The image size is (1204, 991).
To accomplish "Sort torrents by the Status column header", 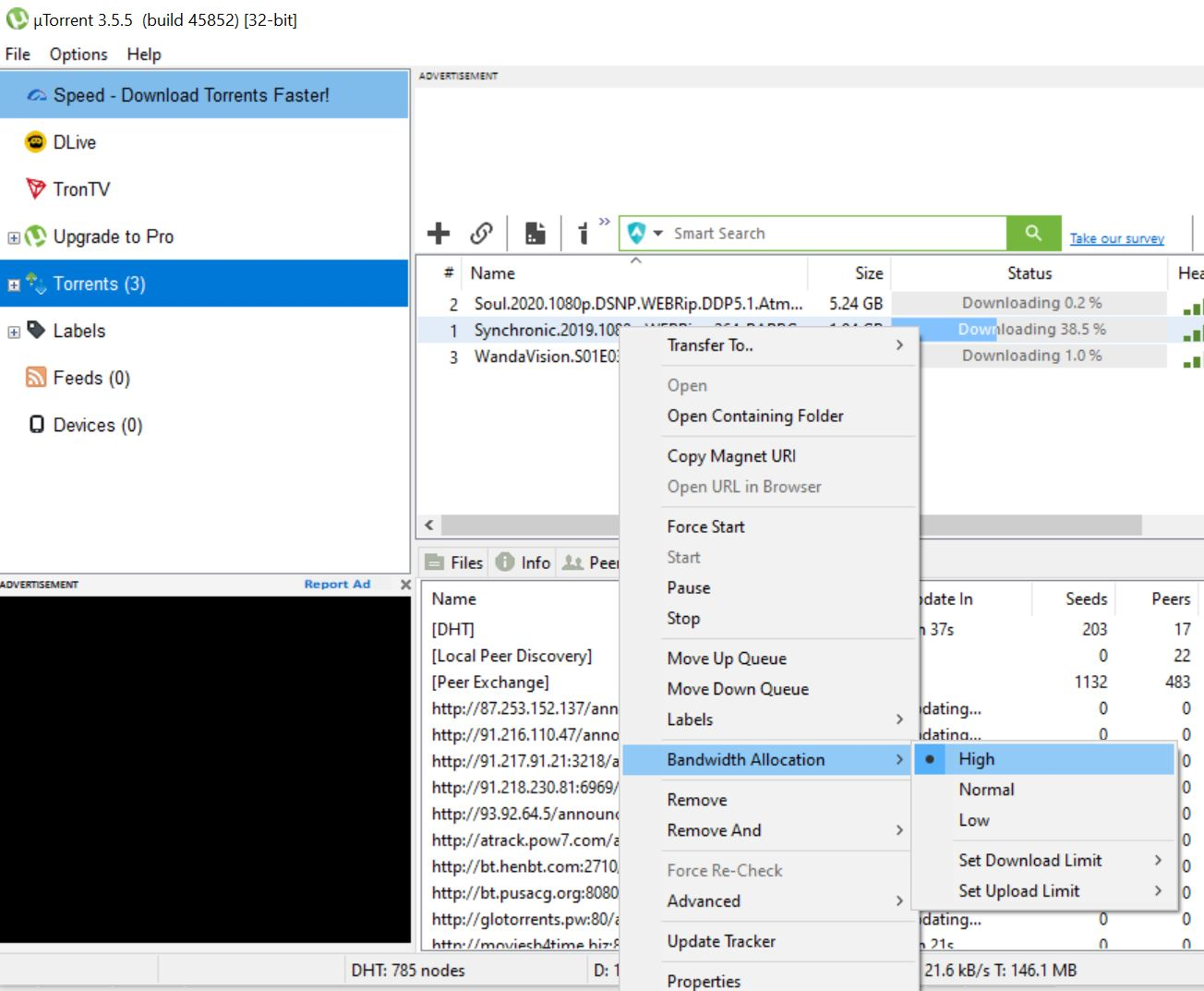I will click(1029, 273).
